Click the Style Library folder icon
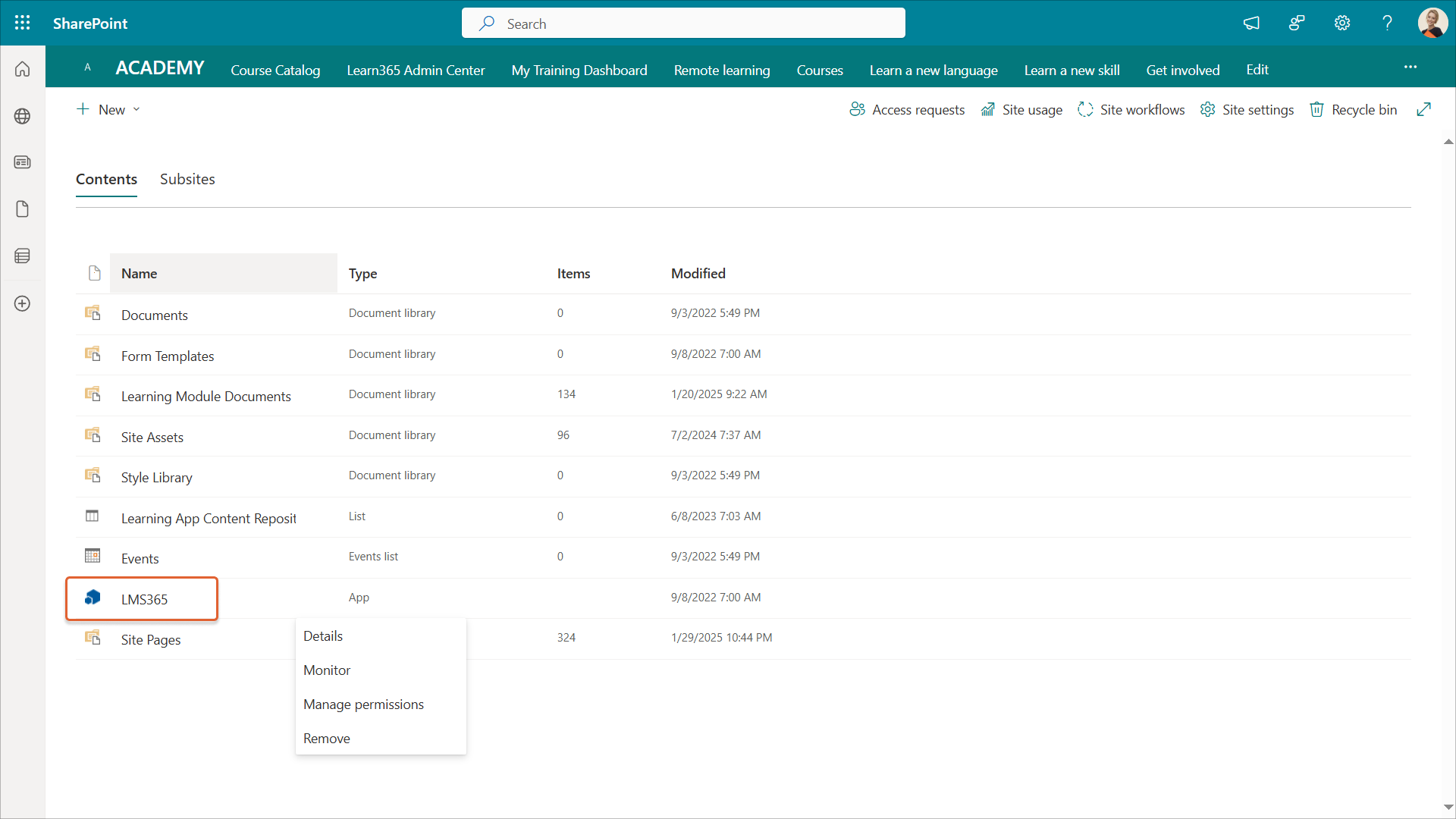1456x819 pixels. point(93,475)
